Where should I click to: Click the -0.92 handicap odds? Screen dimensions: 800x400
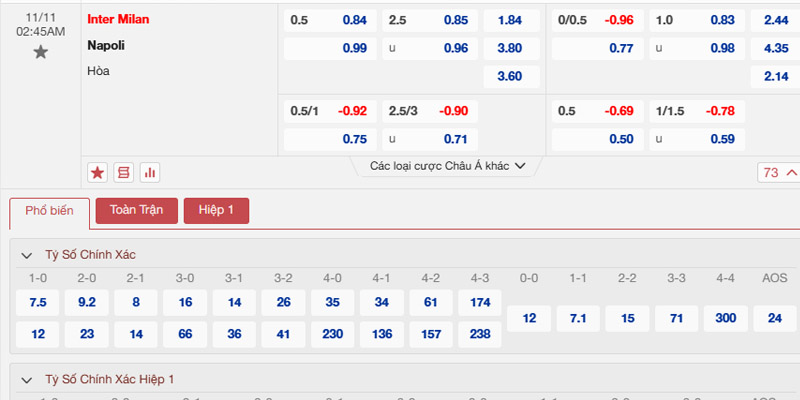coord(351,111)
